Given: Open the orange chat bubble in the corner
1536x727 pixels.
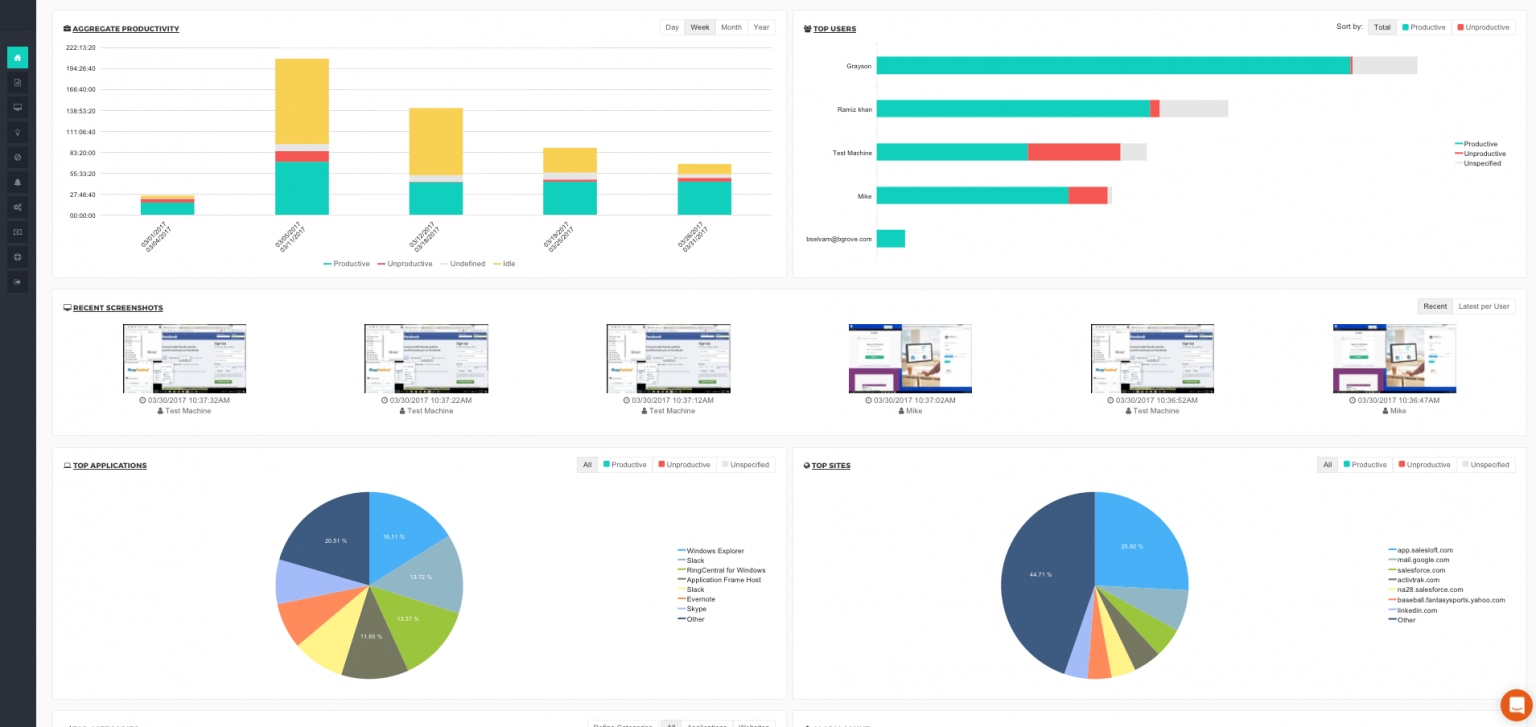Looking at the screenshot, I should click(1513, 704).
